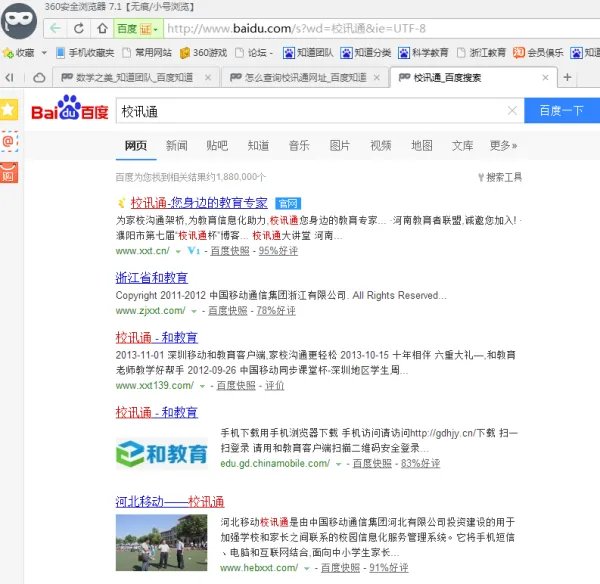This screenshot has height=584, width=600.
Task: Select the 图片 search tab
Action: 340,145
